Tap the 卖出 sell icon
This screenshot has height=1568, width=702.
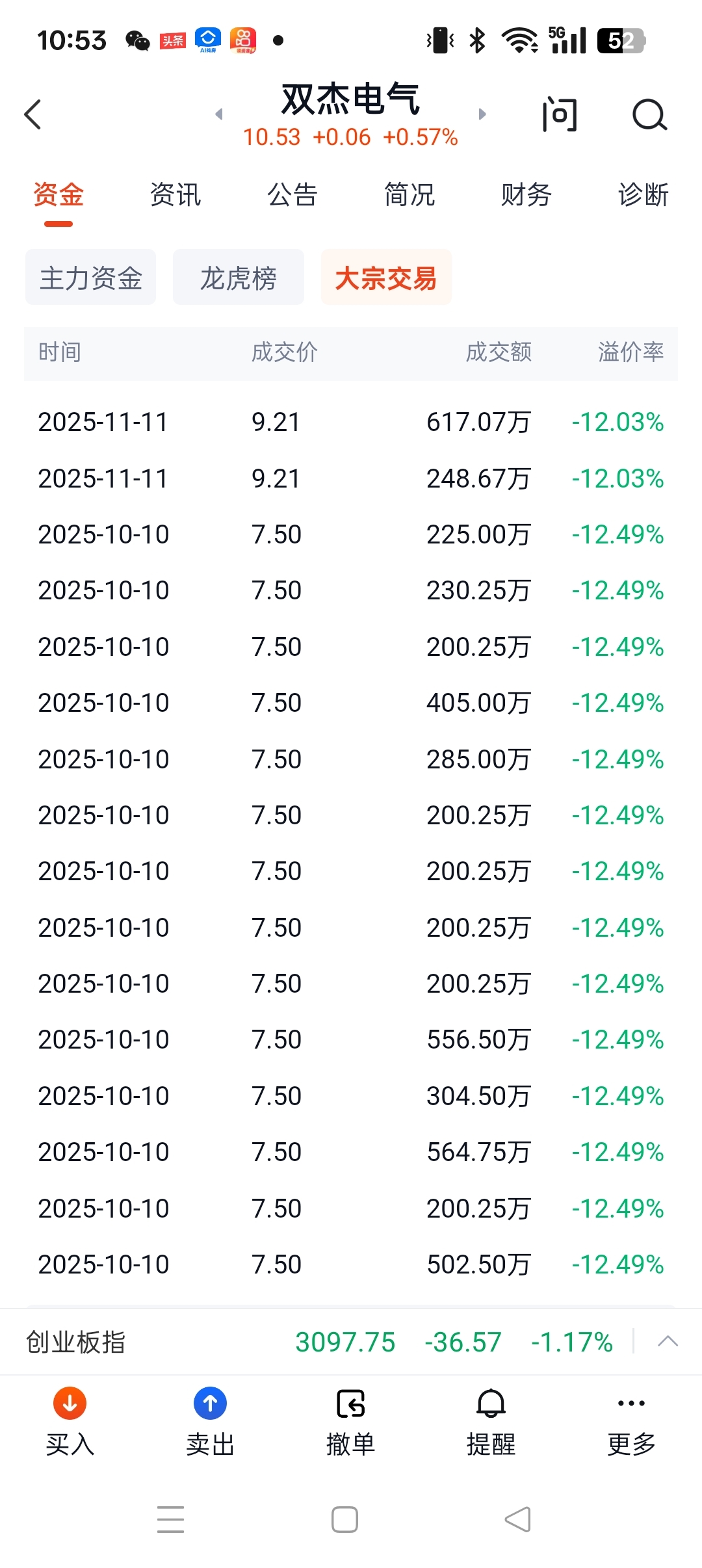click(210, 1404)
